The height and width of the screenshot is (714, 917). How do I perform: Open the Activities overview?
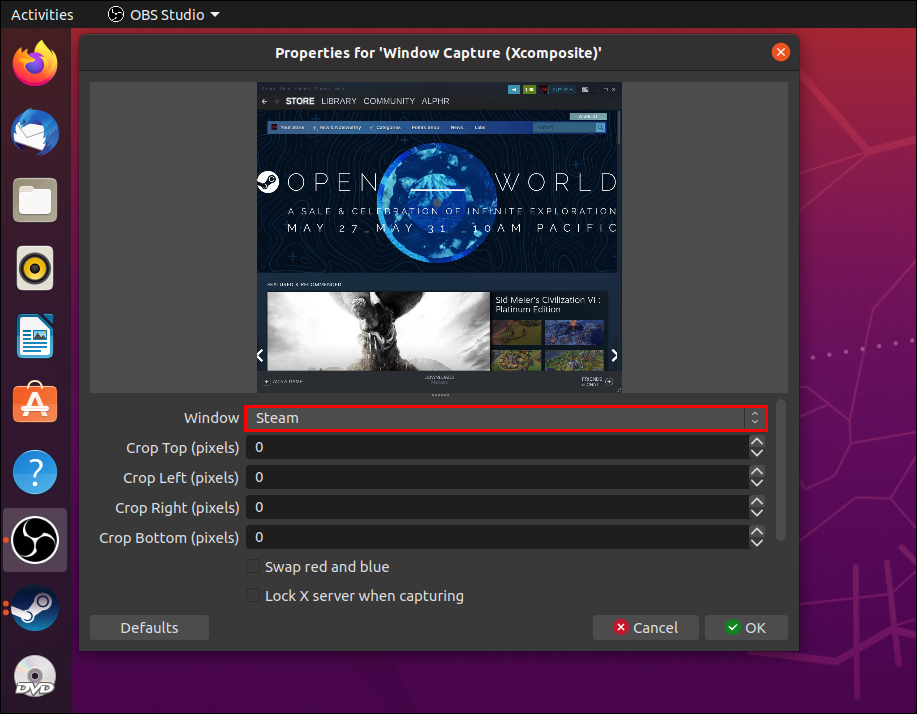[42, 15]
